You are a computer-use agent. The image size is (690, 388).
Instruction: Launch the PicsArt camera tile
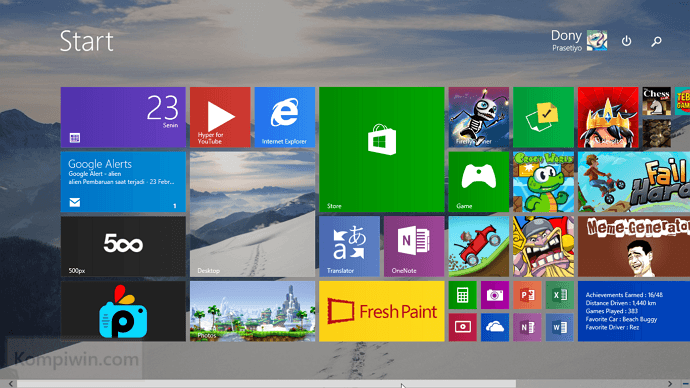[123, 311]
